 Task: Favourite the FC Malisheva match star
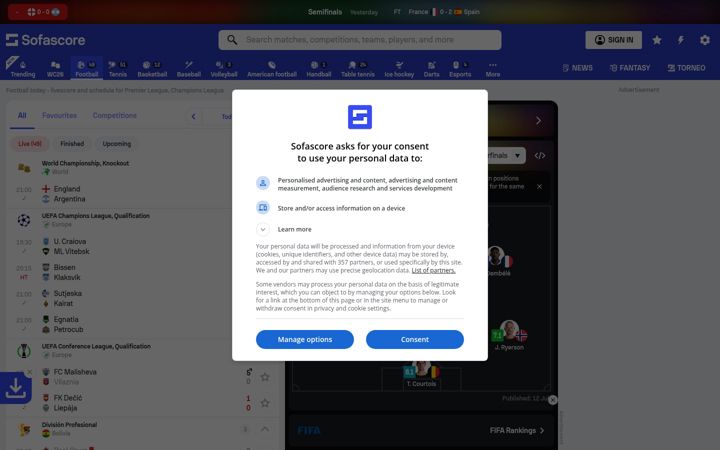[265, 377]
